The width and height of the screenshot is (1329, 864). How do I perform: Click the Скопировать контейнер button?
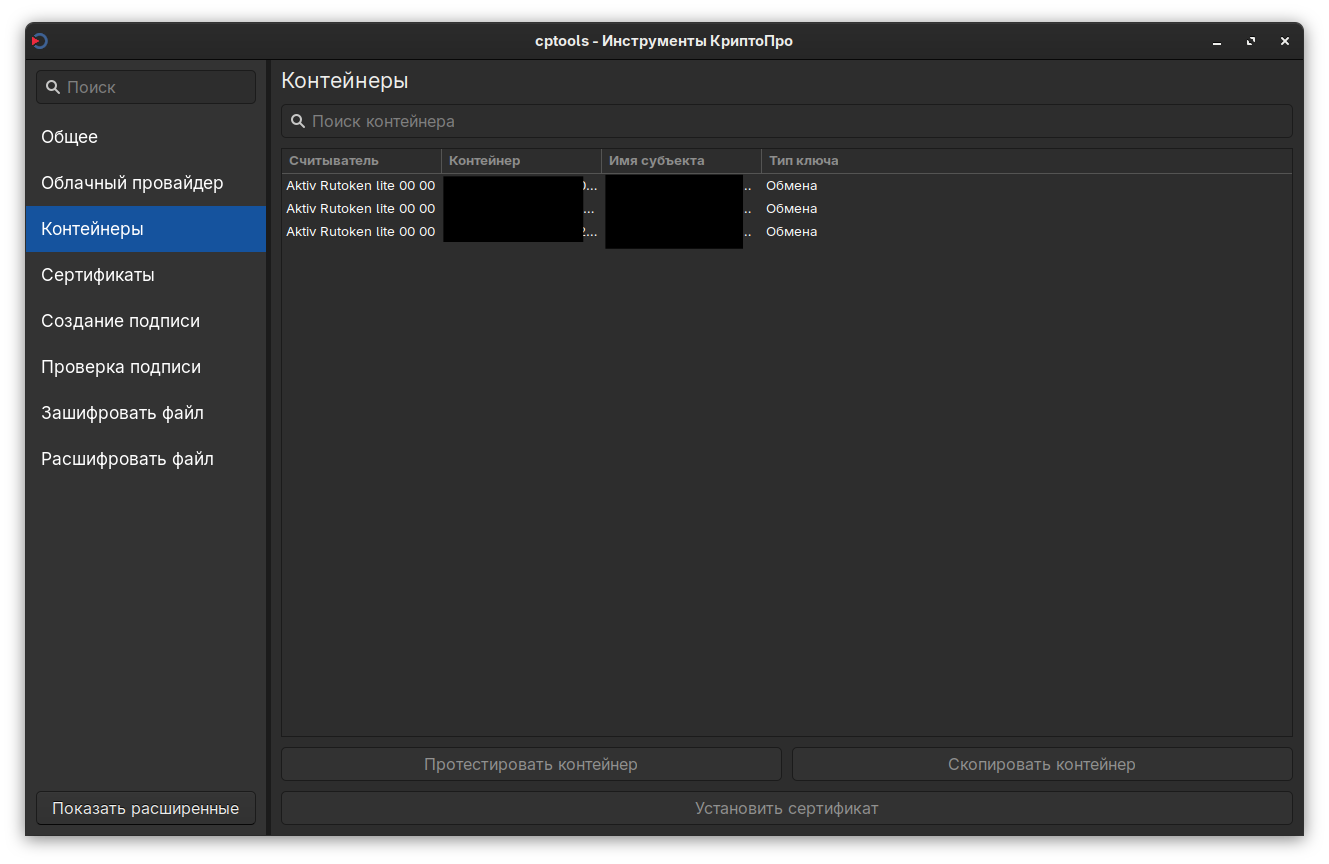coord(1042,764)
